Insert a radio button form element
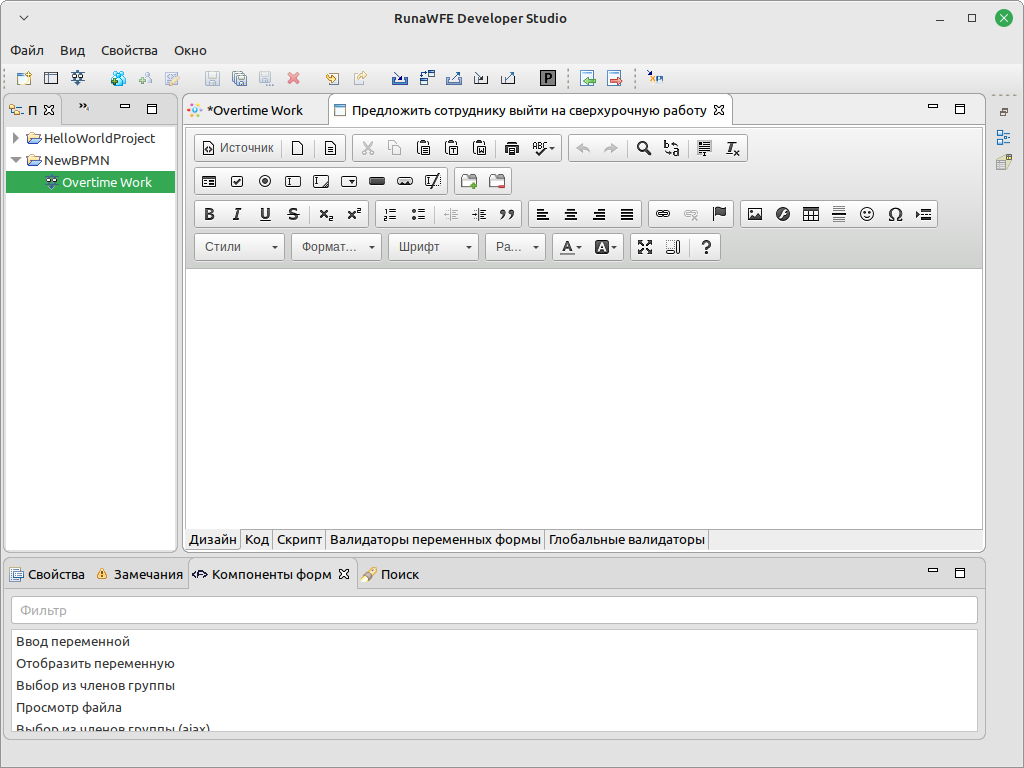 coord(265,182)
